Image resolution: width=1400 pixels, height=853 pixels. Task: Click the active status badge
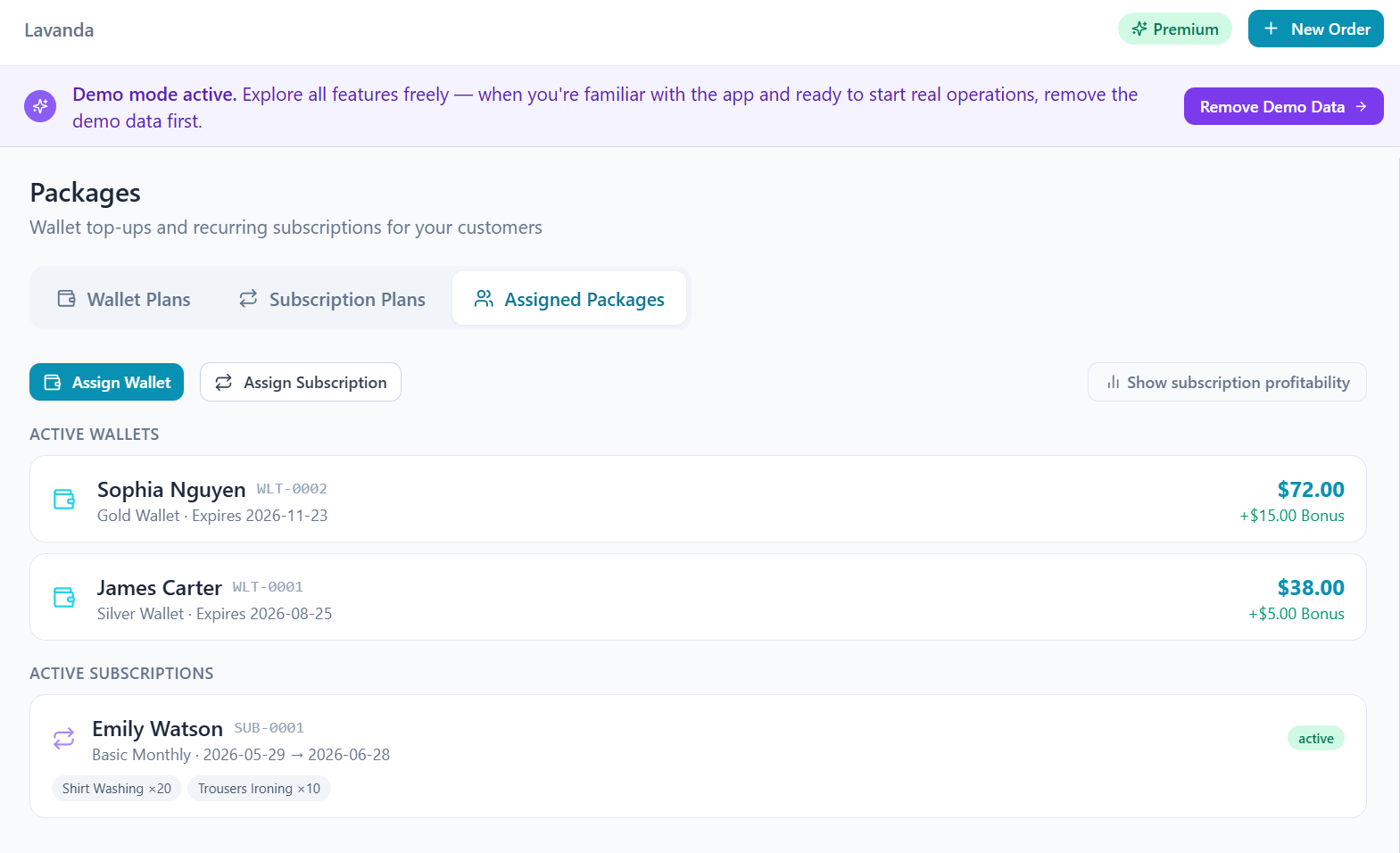coord(1316,738)
